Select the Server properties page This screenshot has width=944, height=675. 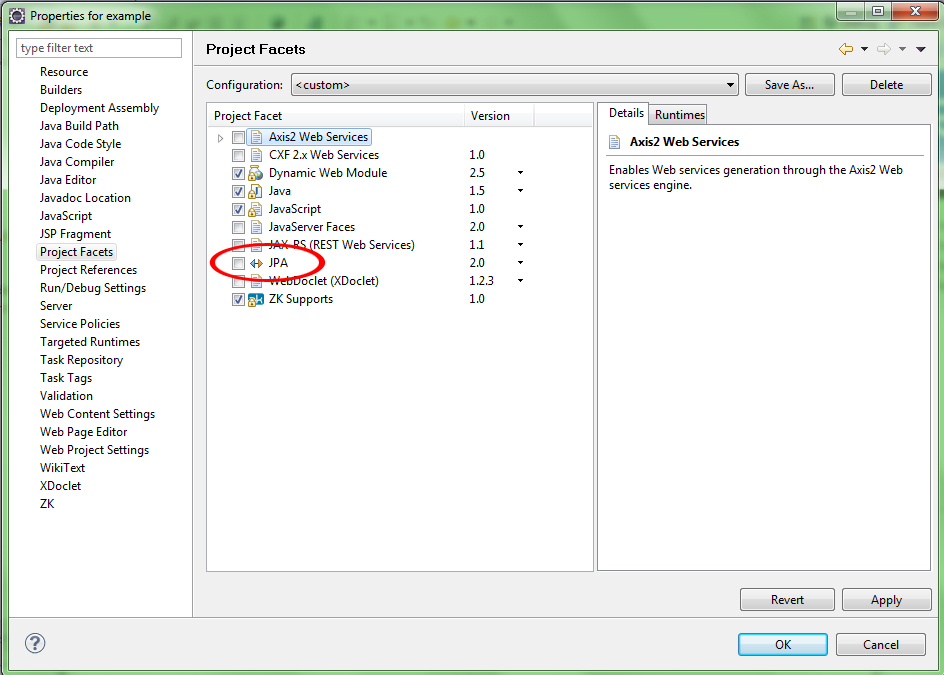click(x=56, y=306)
